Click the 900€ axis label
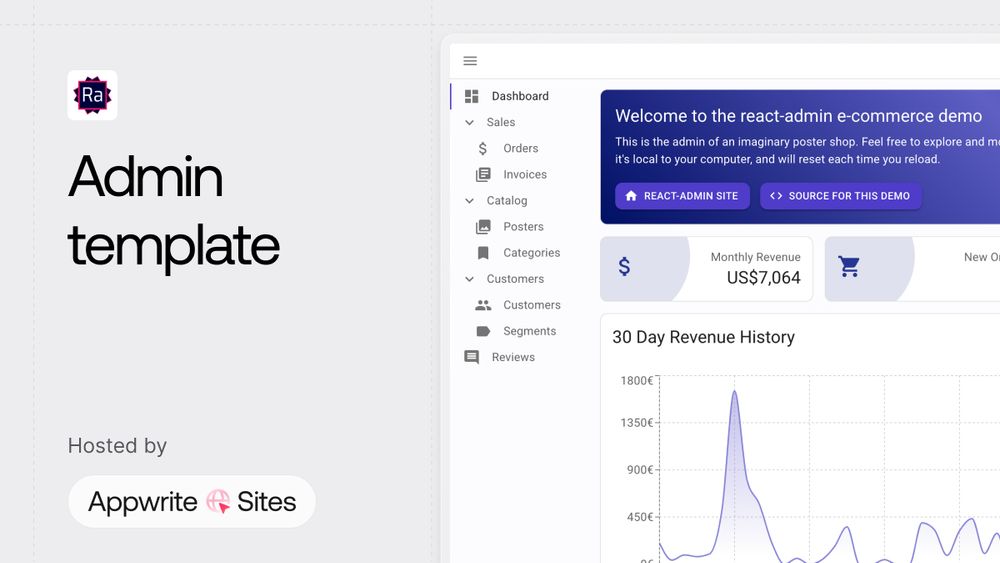Viewport: 1000px width, 563px height. (x=640, y=470)
